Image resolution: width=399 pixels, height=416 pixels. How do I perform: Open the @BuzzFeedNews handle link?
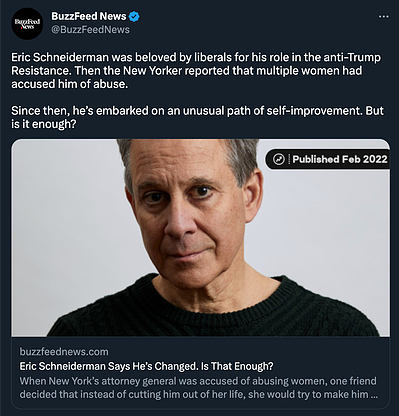(90, 30)
